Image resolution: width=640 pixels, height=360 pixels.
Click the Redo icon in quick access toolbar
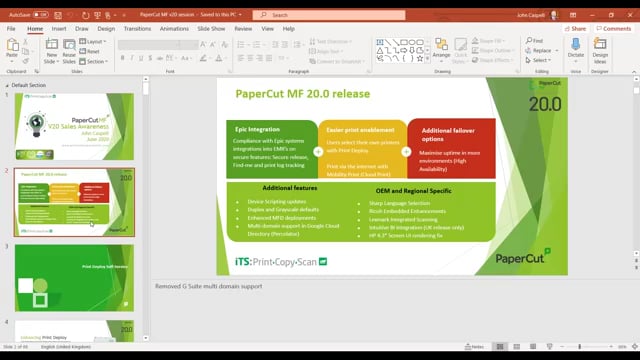[x=85, y=15]
